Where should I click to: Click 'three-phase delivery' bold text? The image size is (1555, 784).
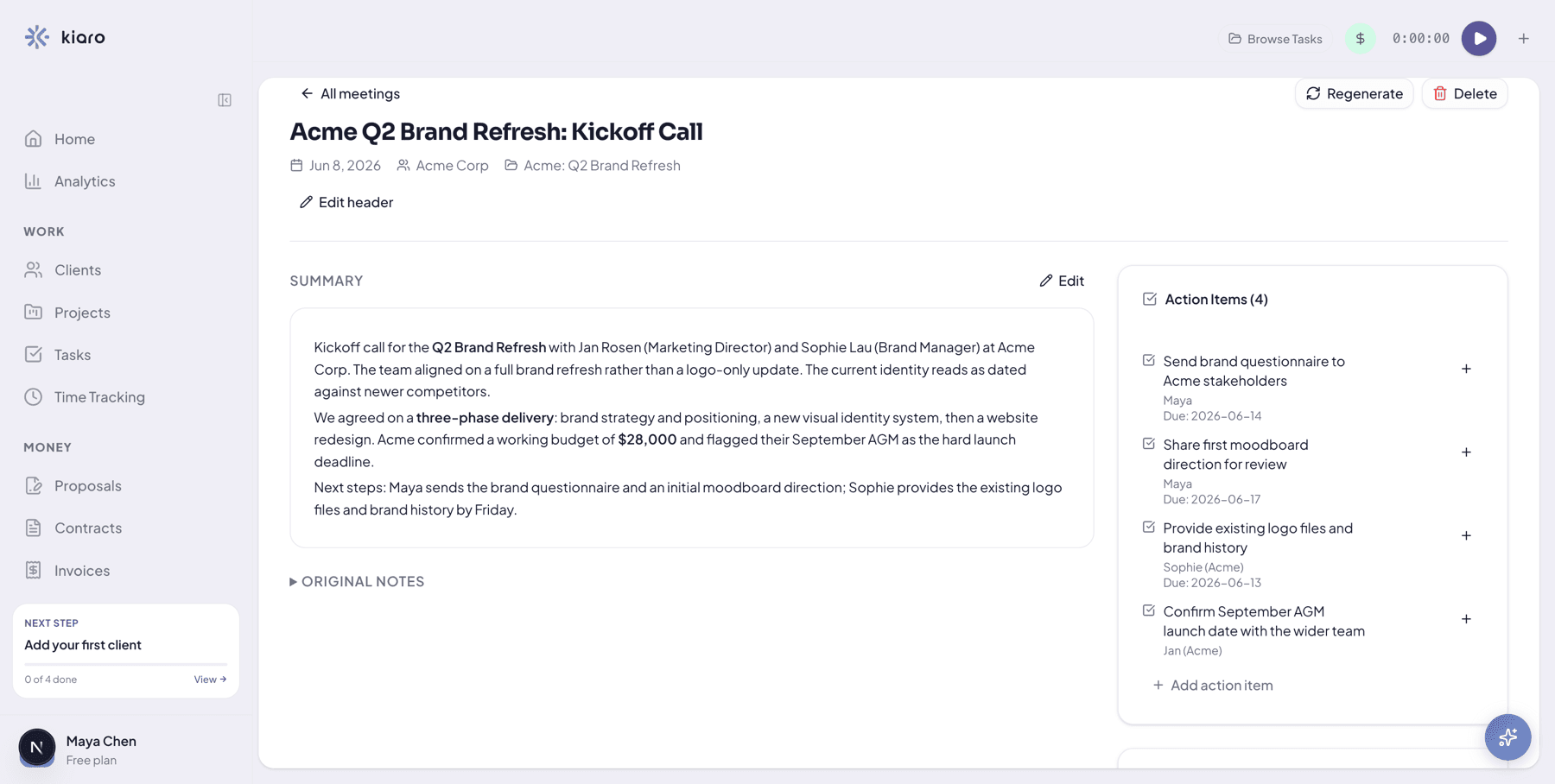[x=485, y=418]
